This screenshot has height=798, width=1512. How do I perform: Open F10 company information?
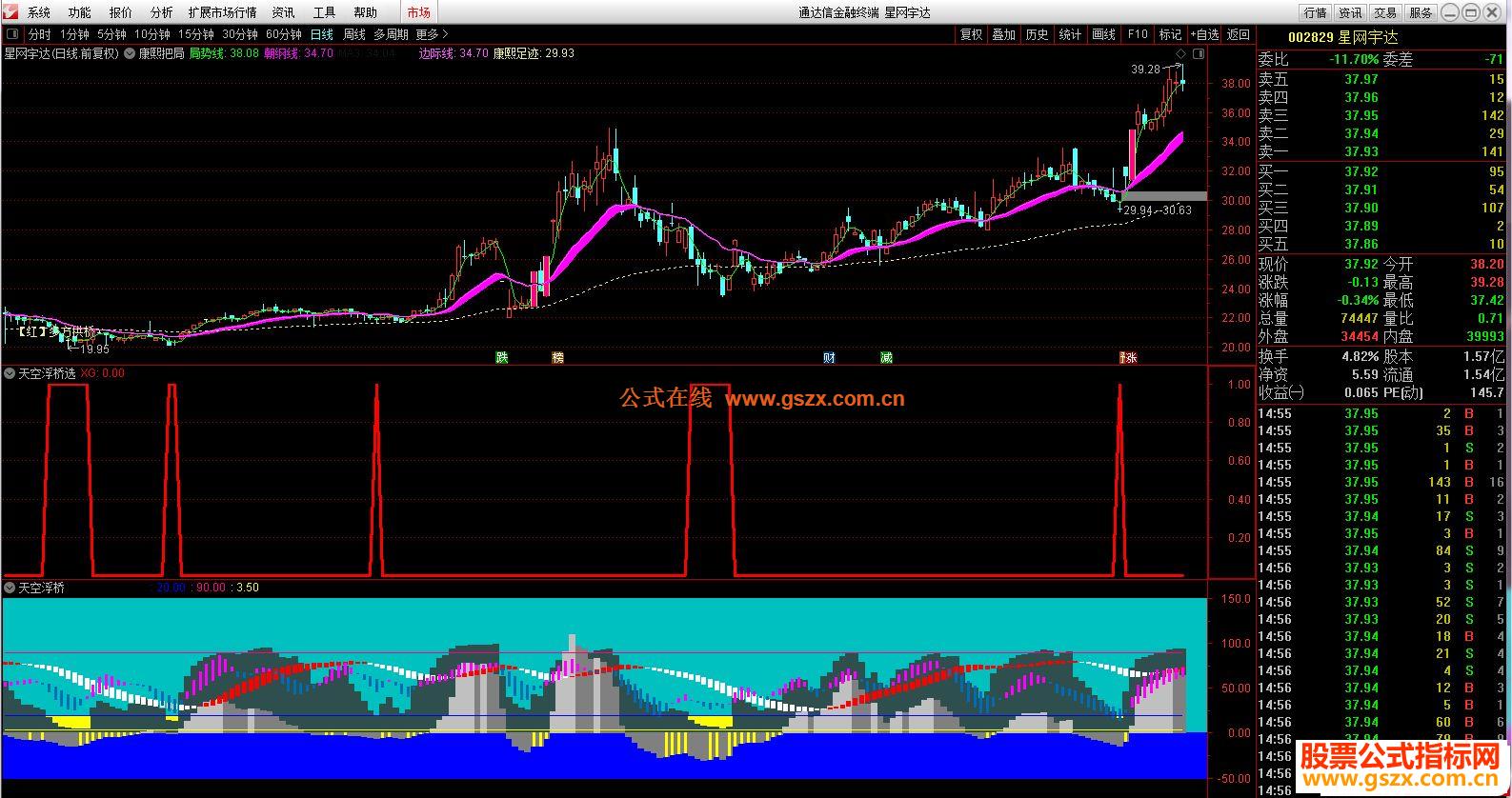(x=1138, y=34)
